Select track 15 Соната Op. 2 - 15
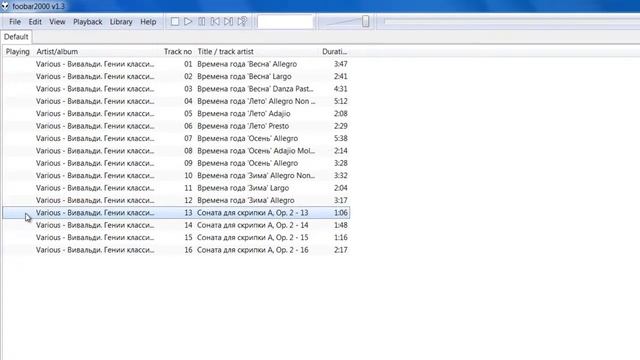The image size is (640, 360). [176, 238]
